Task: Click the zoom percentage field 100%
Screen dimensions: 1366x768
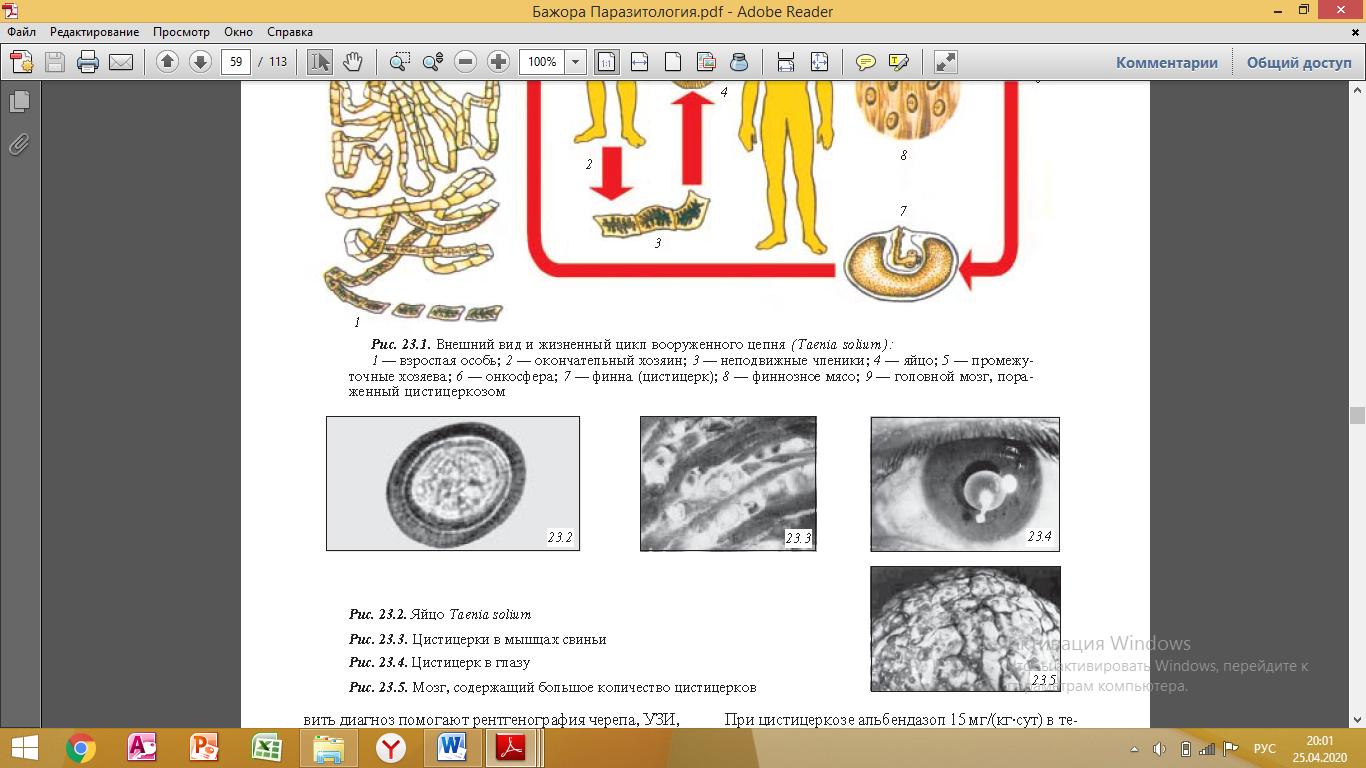Action: [543, 62]
